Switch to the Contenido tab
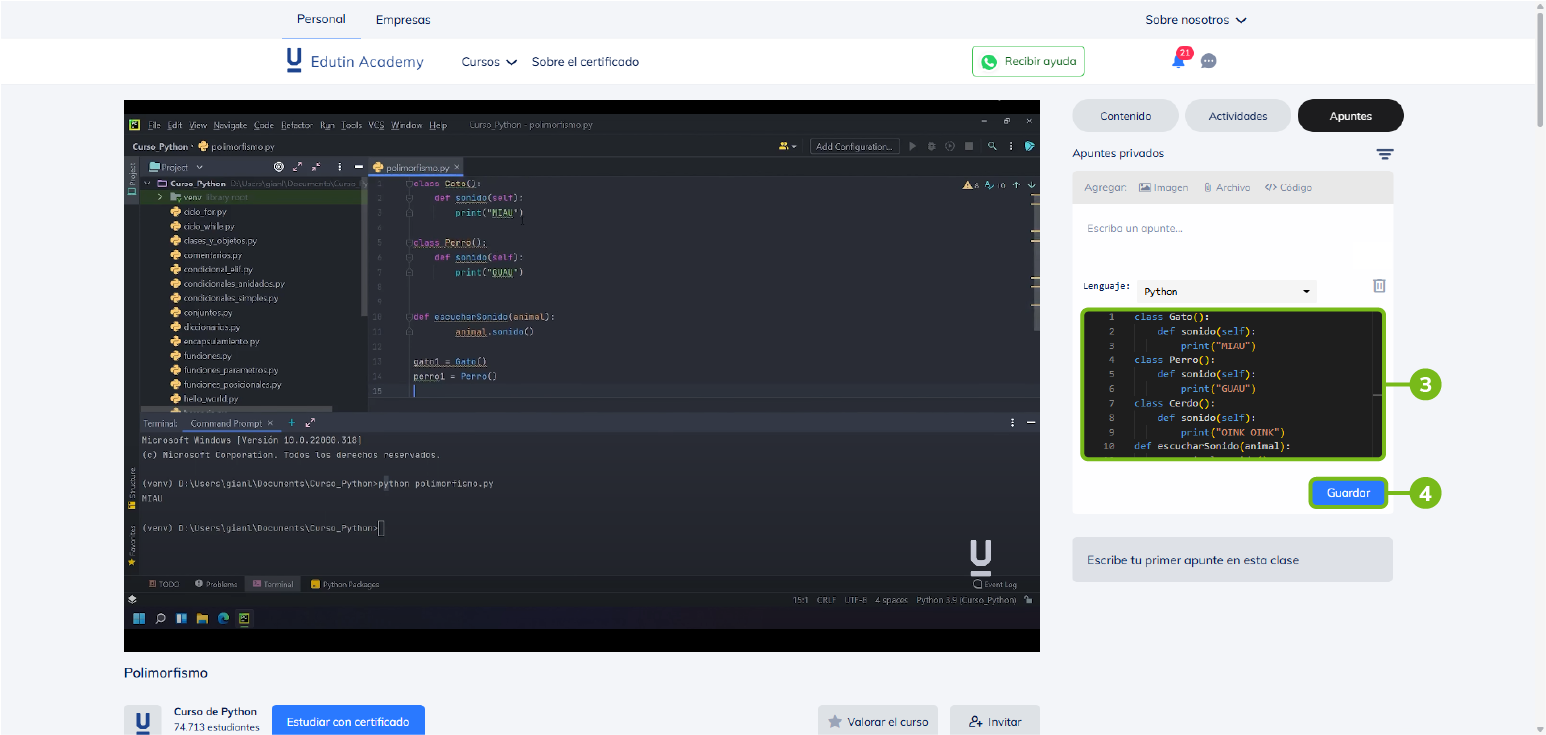This screenshot has height=735, width=1546. click(1125, 116)
